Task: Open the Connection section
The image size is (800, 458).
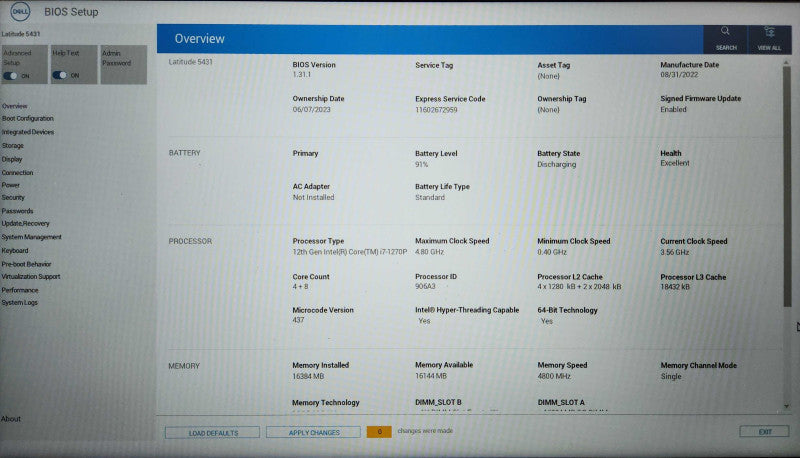Action: [17, 172]
